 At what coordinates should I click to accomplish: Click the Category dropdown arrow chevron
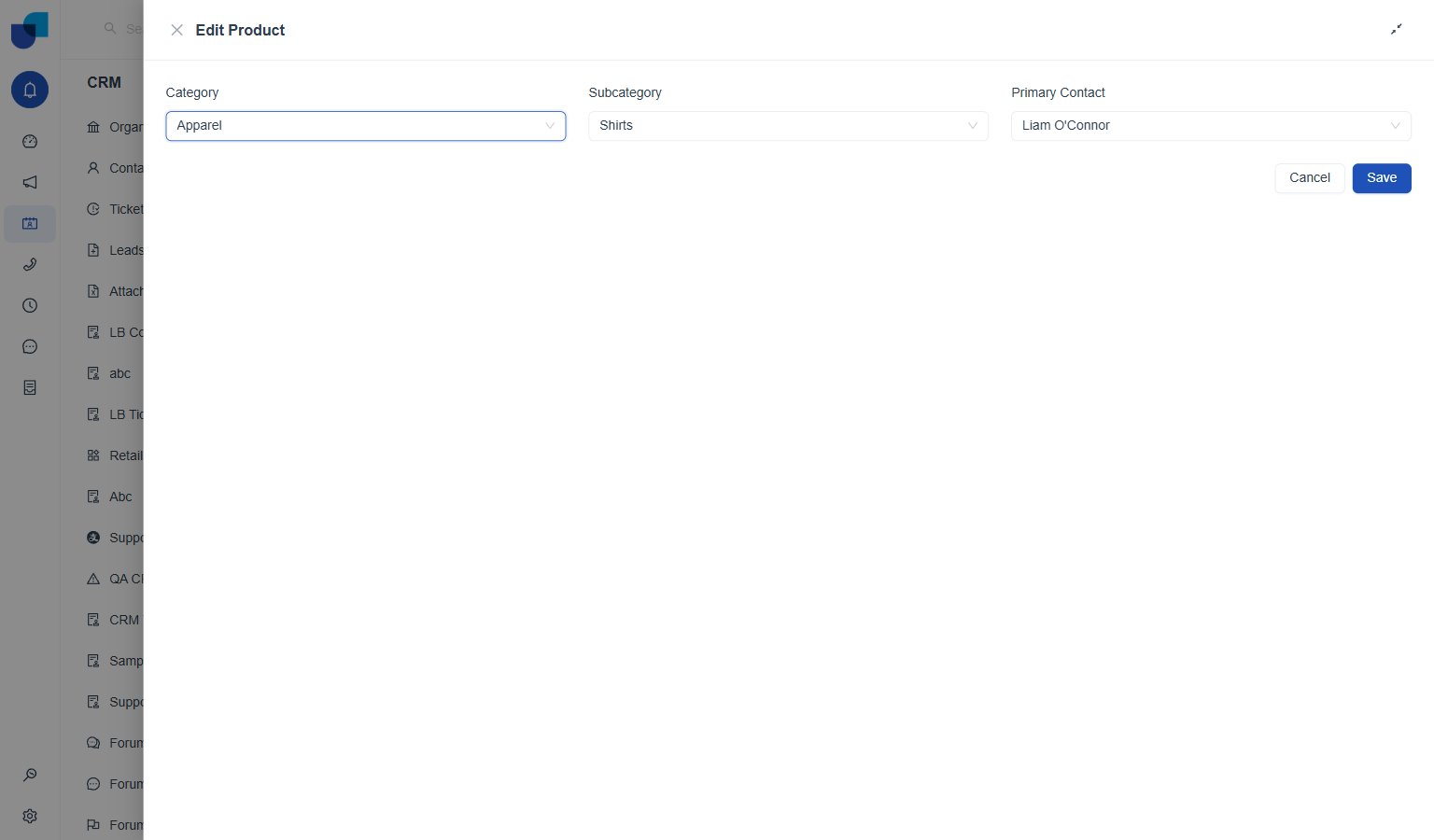550,126
